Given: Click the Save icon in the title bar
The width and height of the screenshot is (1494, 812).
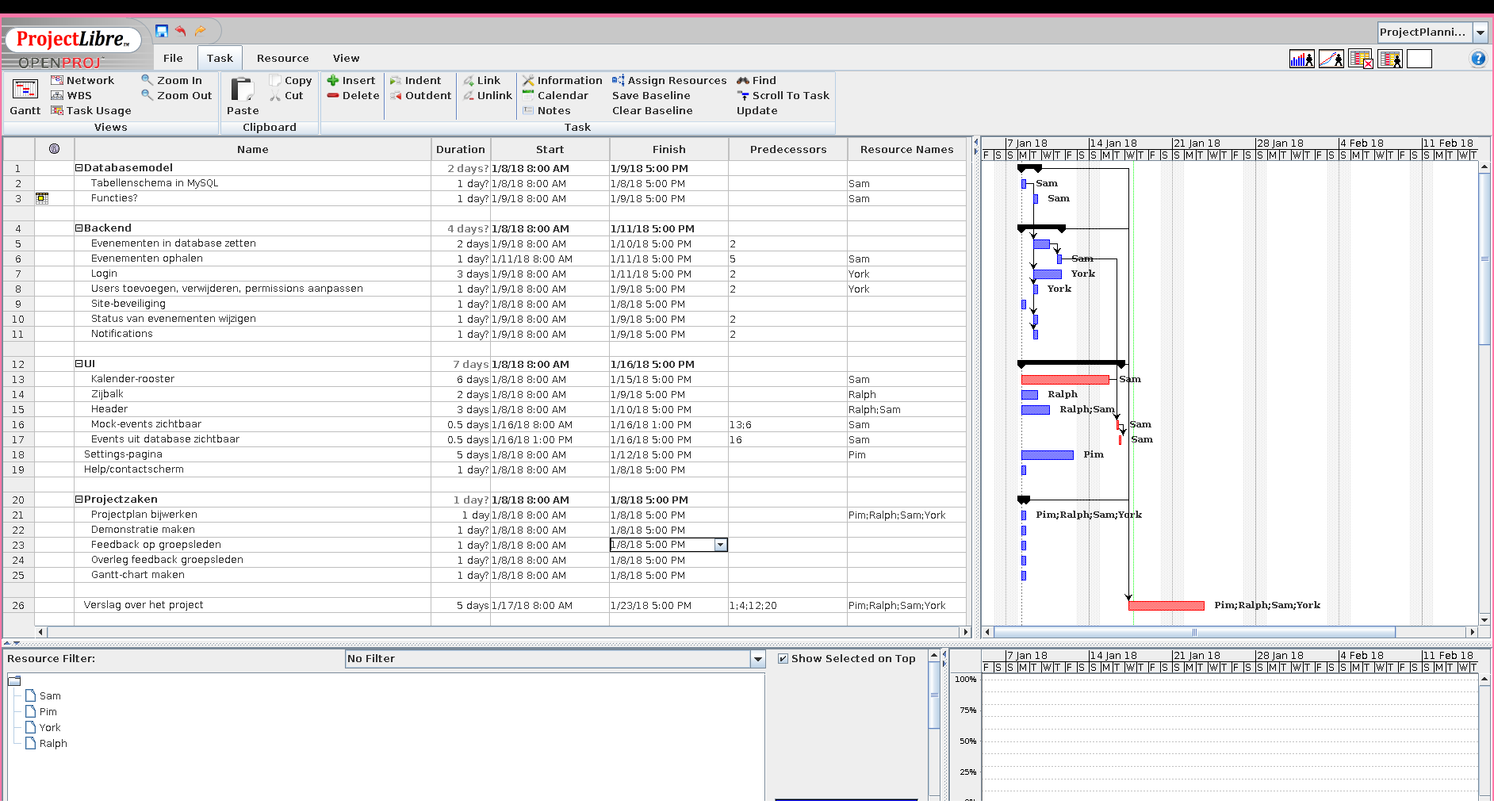Looking at the screenshot, I should click(x=162, y=31).
